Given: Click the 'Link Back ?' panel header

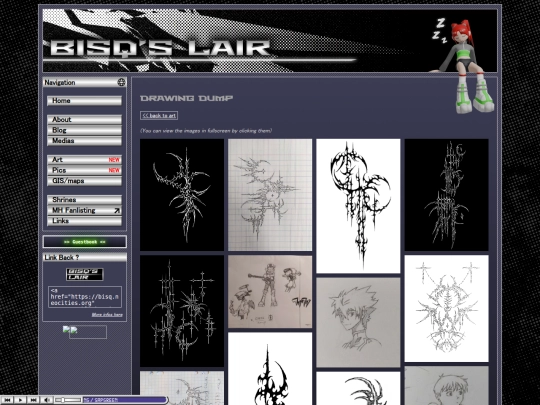Looking at the screenshot, I should pos(84,257).
